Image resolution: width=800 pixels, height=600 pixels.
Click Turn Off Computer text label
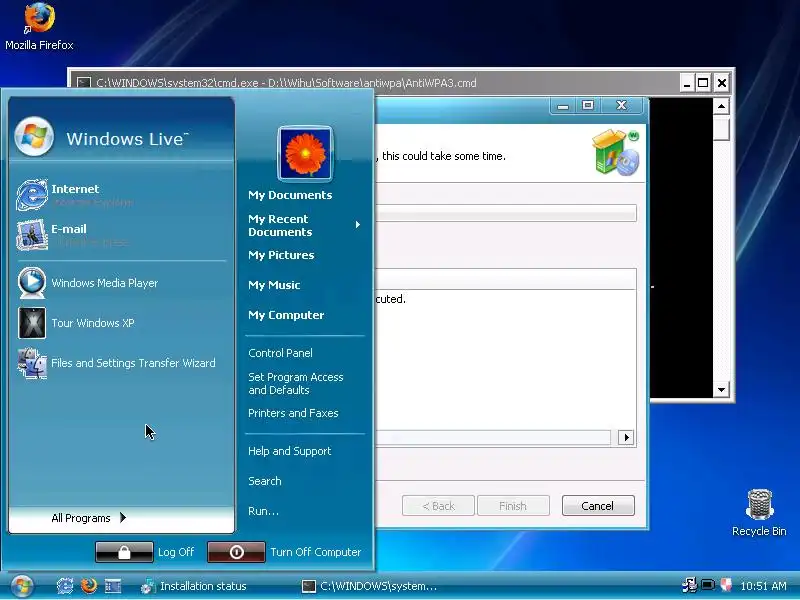tap(315, 552)
